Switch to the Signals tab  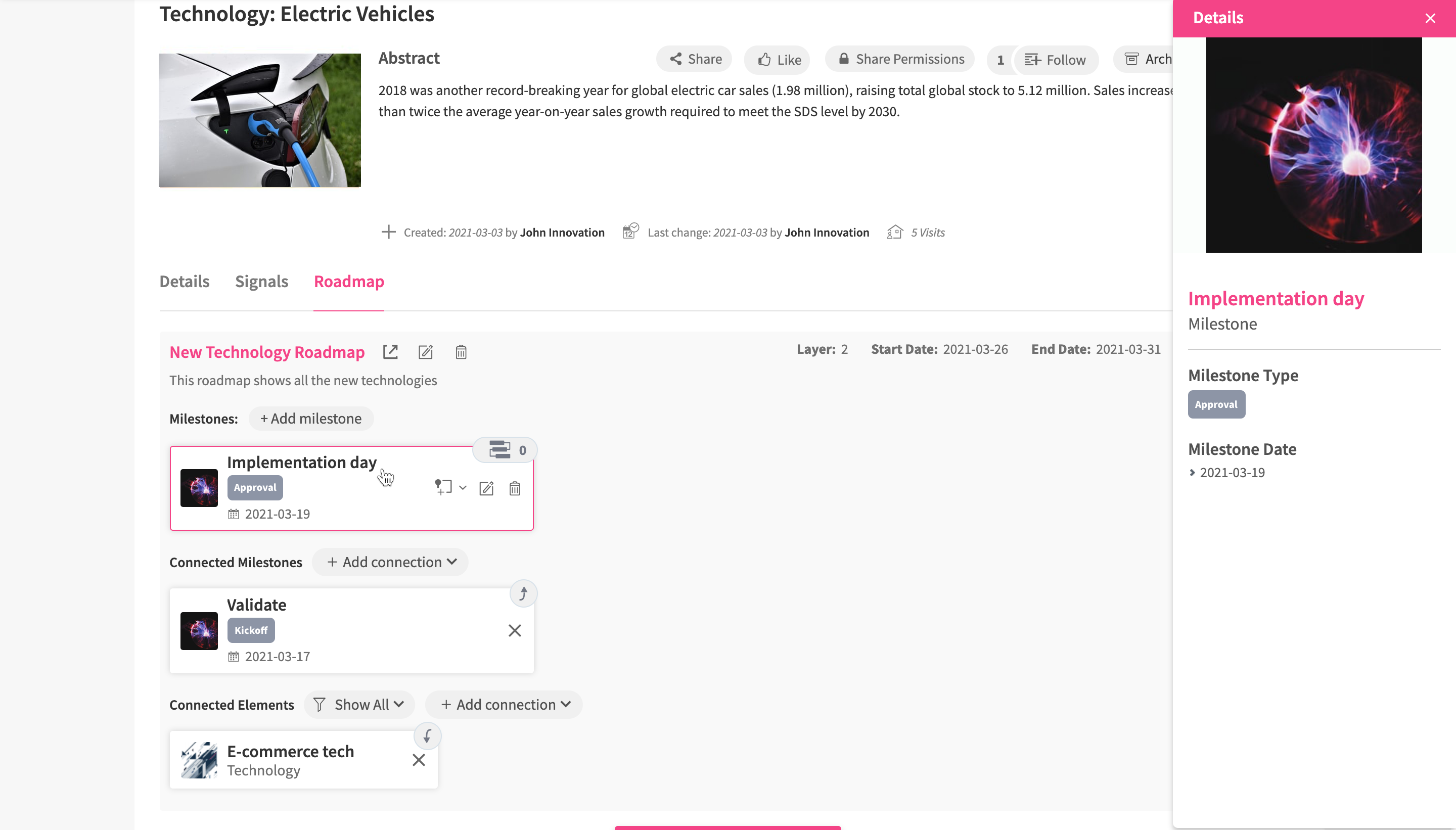click(262, 281)
